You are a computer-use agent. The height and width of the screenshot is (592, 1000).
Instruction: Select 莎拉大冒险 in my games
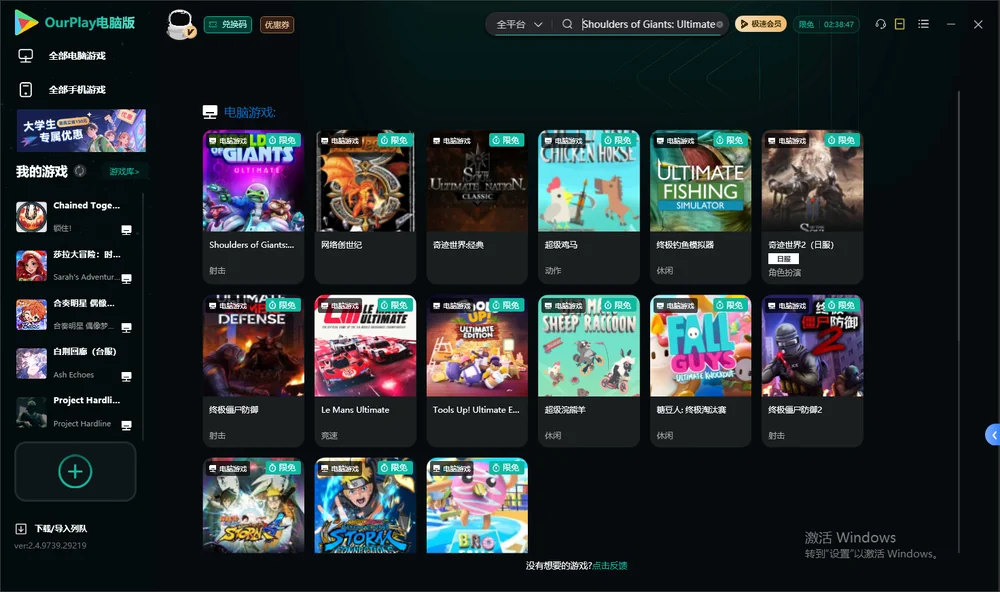point(73,265)
